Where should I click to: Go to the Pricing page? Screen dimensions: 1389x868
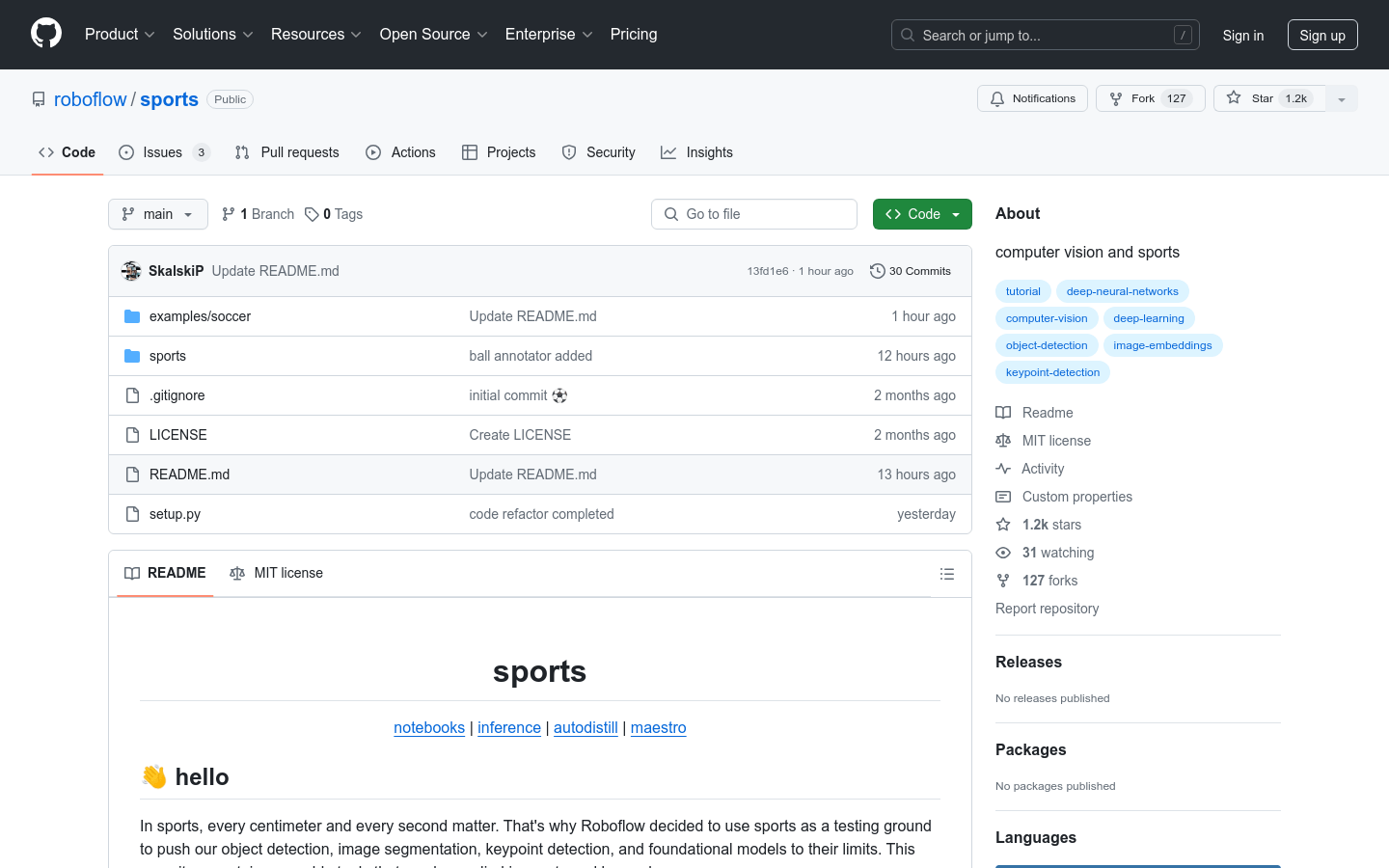click(634, 35)
